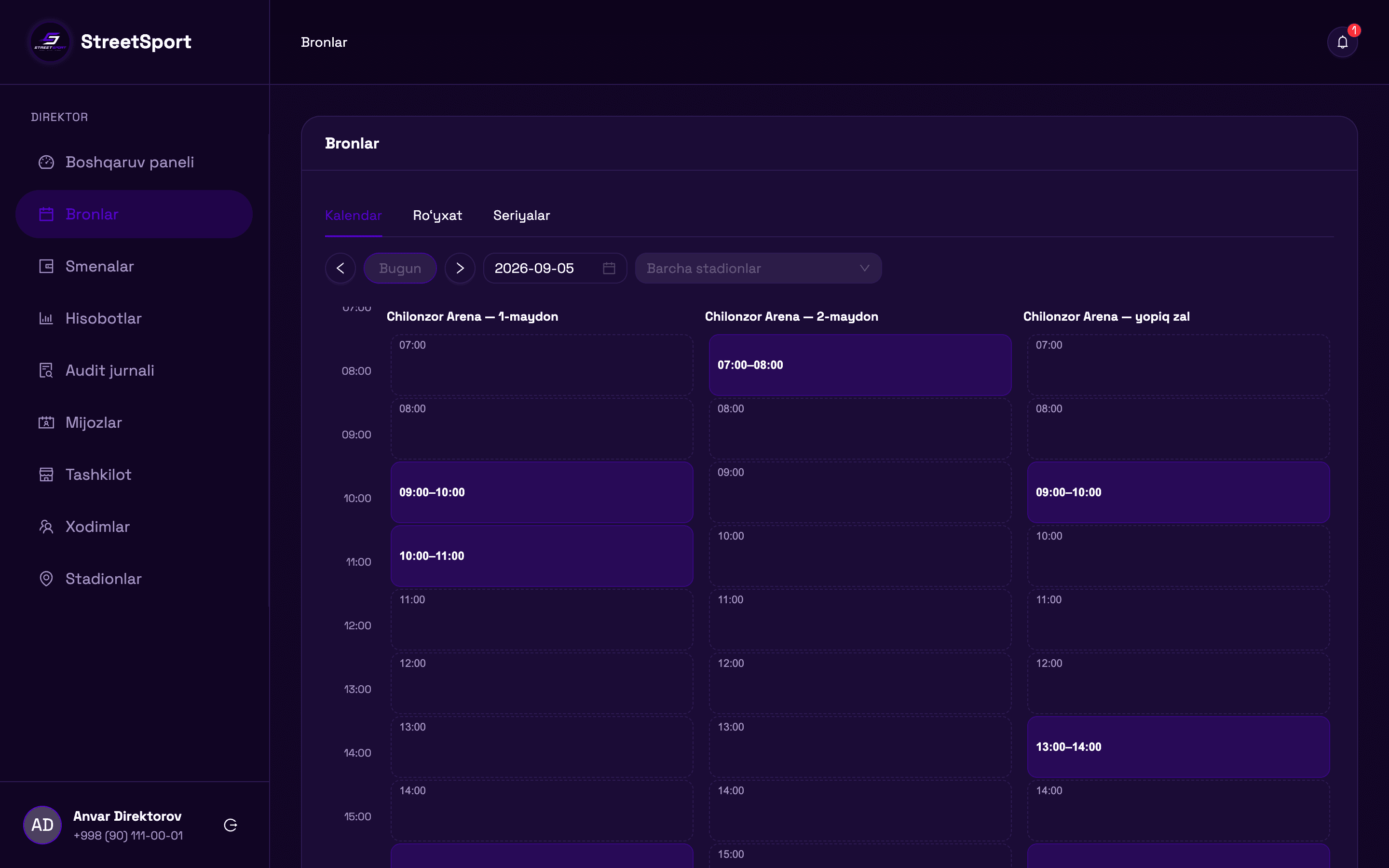This screenshot has width=1389, height=868.
Task: Open the 09:00–10:00 booking on 1-maydon
Action: 542,492
